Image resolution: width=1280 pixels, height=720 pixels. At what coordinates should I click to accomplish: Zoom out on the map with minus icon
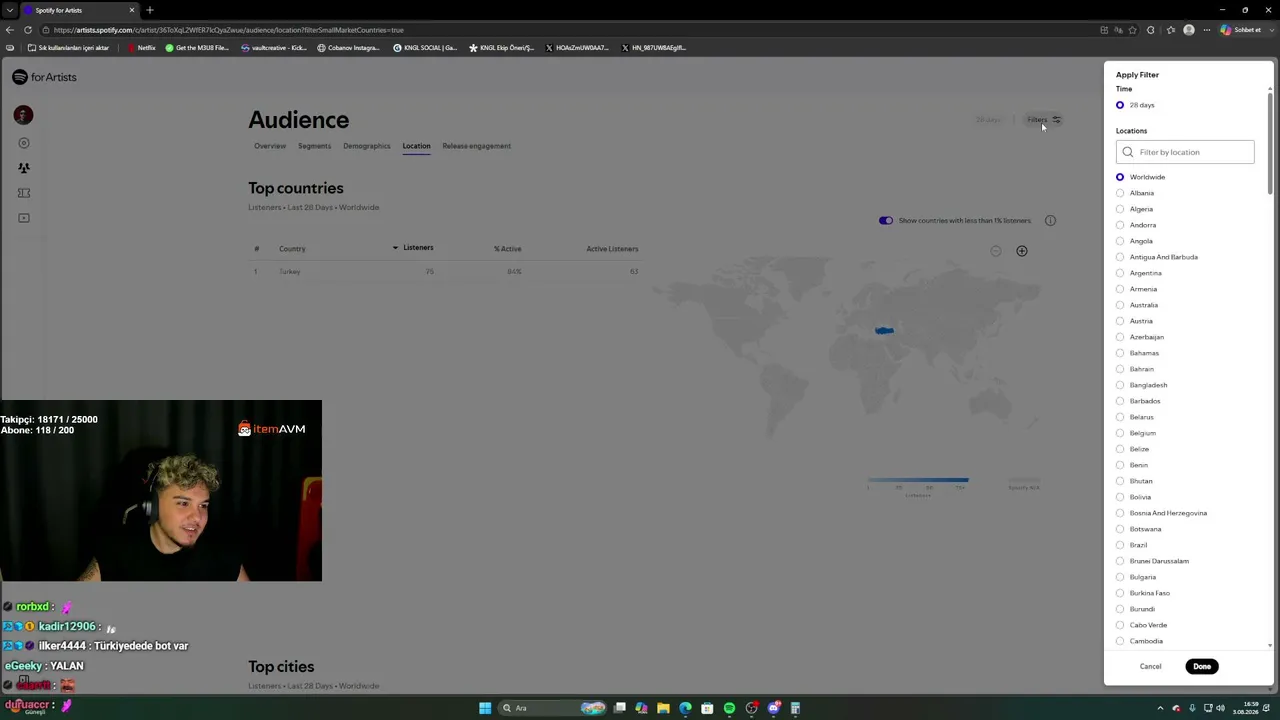click(x=996, y=251)
